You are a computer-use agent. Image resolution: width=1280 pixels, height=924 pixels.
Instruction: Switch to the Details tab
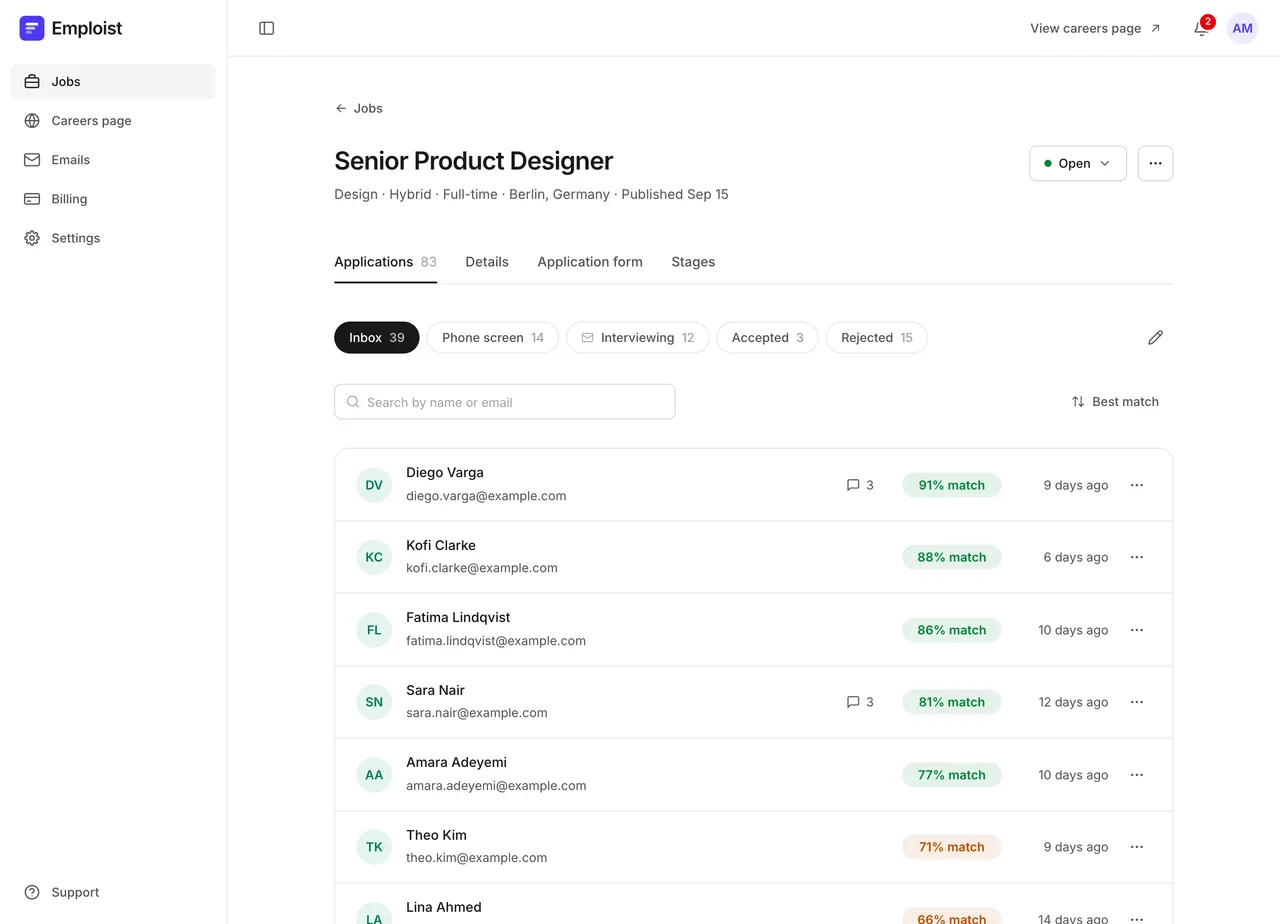[487, 262]
